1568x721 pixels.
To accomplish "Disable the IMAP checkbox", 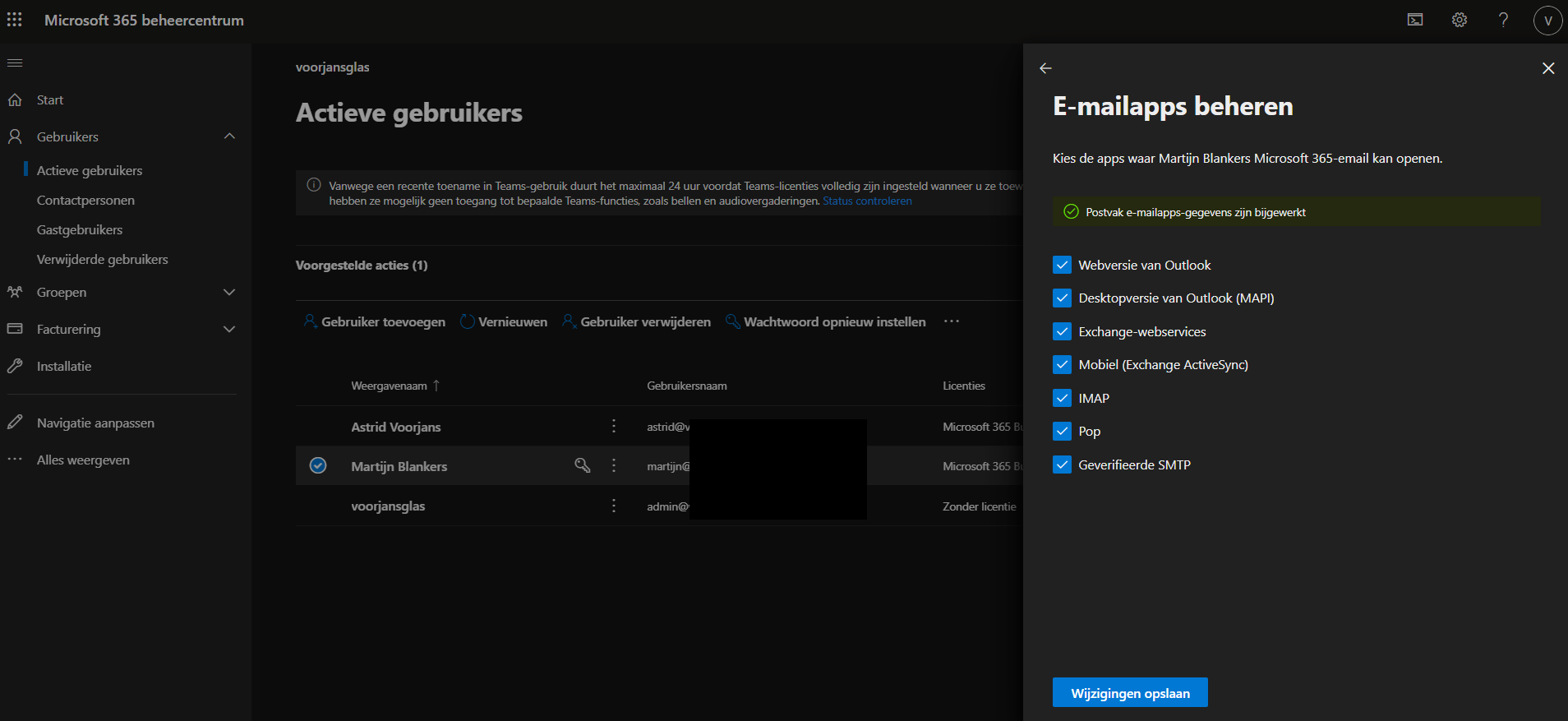I will pyautogui.click(x=1062, y=398).
